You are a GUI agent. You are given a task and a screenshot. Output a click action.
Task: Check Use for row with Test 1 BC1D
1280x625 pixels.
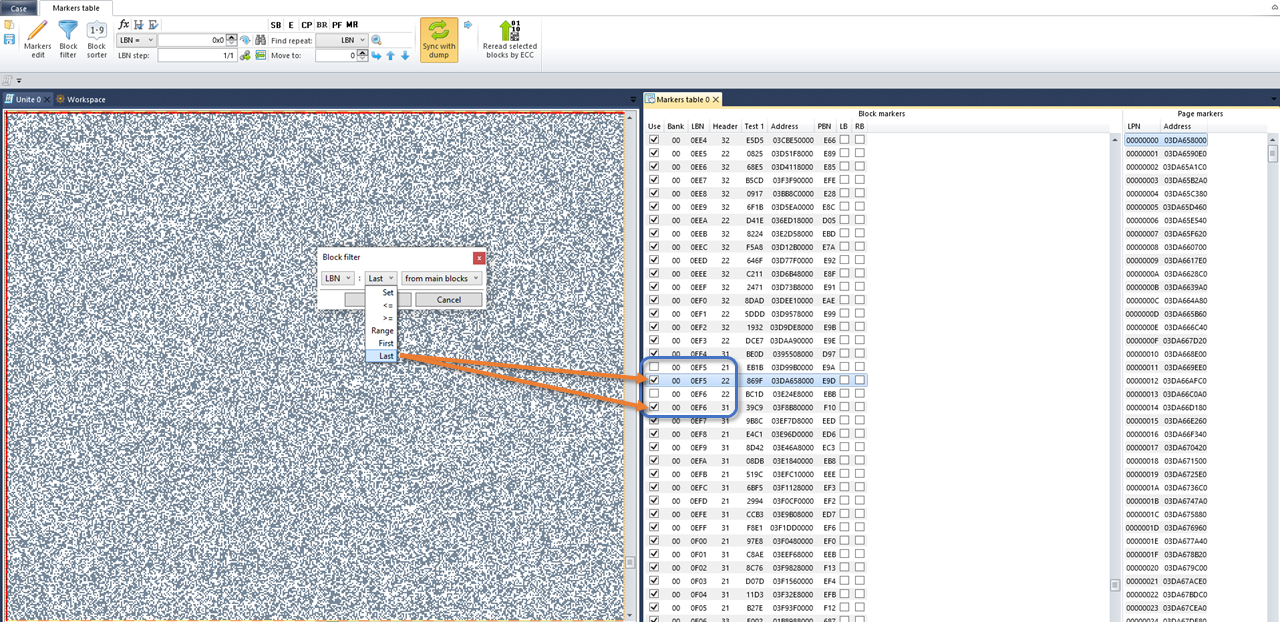[x=654, y=394]
